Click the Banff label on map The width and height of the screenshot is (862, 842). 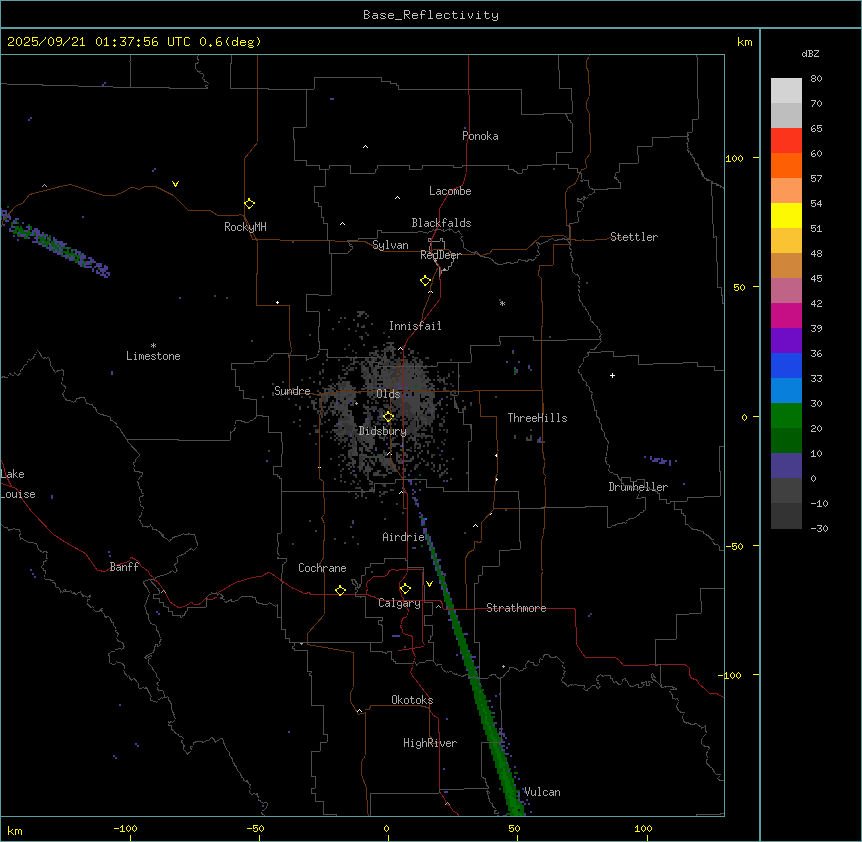click(x=124, y=567)
